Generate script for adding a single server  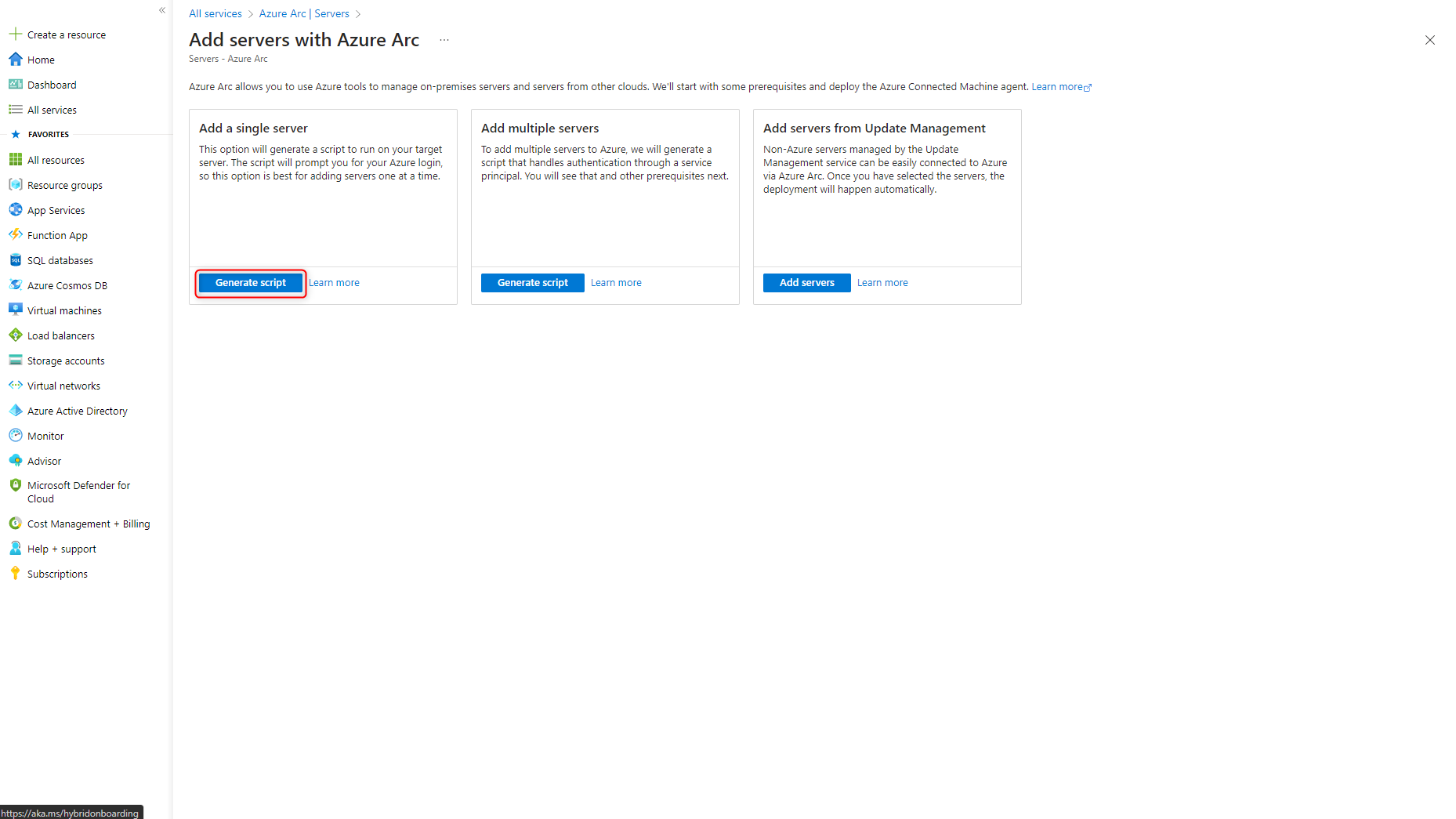click(x=250, y=282)
